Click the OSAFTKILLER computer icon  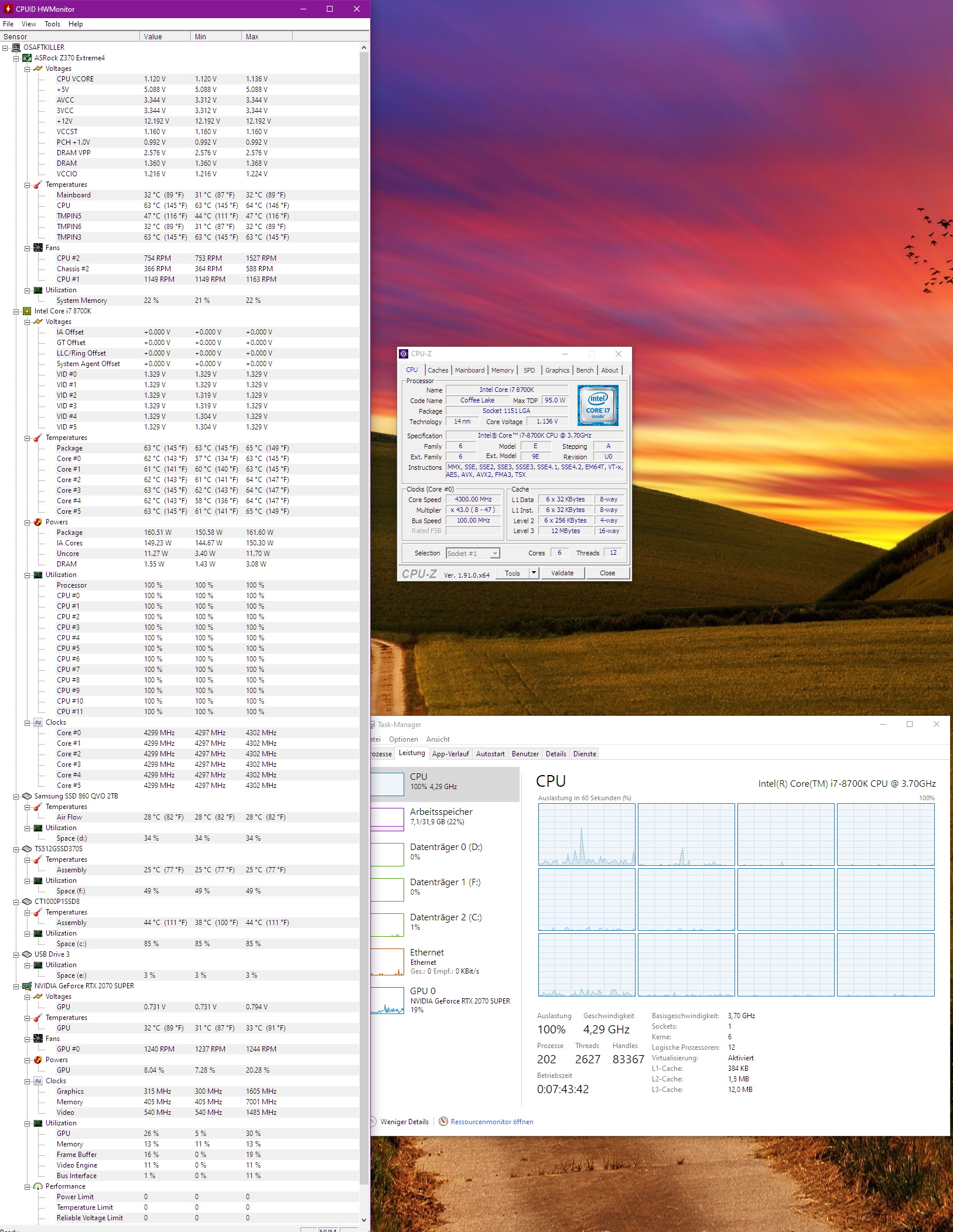pos(16,47)
